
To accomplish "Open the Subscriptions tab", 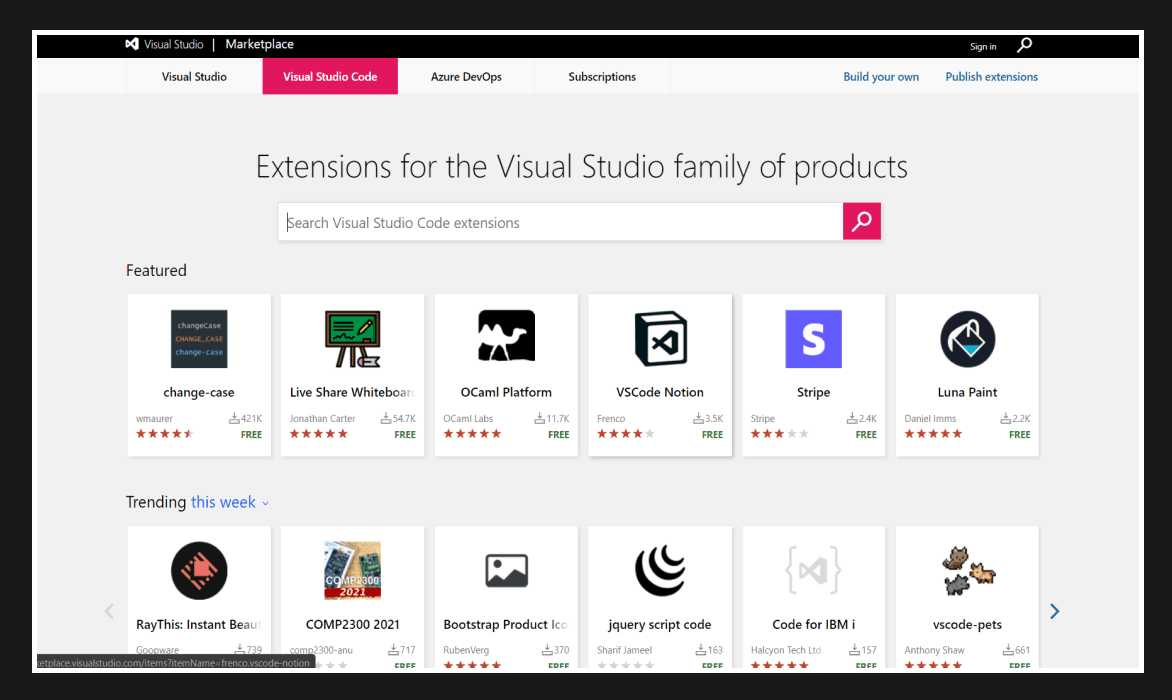I will [x=601, y=76].
